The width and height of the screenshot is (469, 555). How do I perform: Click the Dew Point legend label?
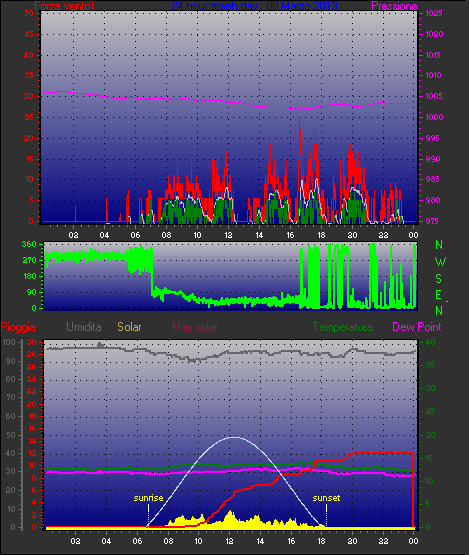point(417,327)
